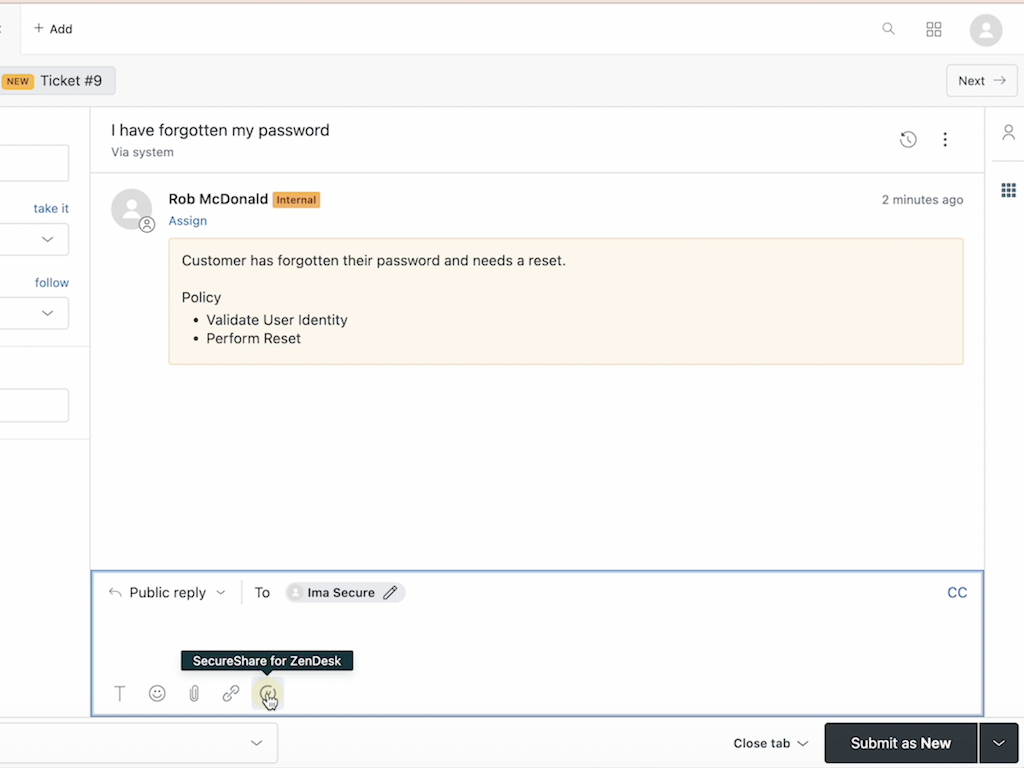Open the user context panel icon

[1008, 133]
